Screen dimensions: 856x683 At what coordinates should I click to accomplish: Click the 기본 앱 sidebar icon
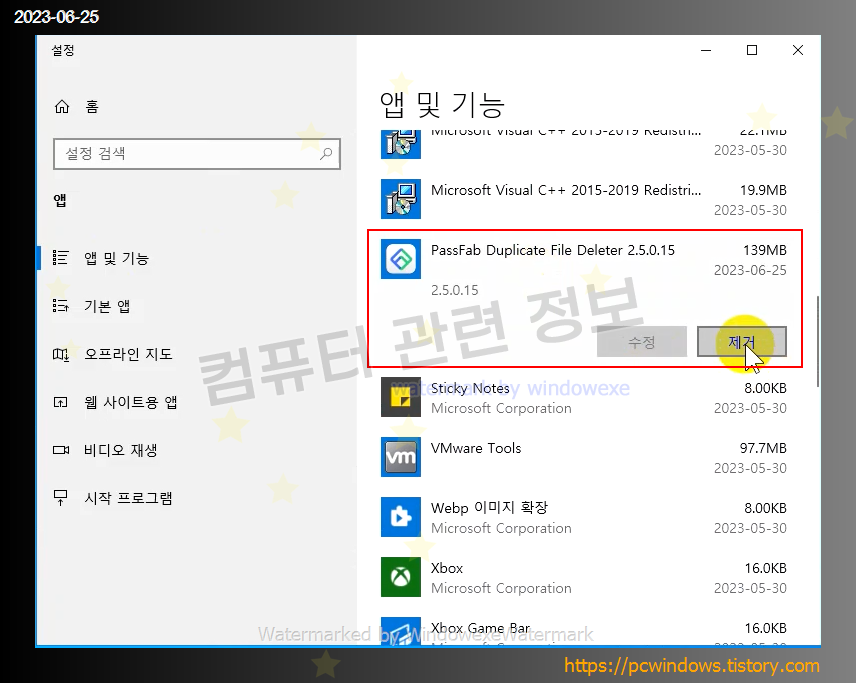(x=61, y=306)
